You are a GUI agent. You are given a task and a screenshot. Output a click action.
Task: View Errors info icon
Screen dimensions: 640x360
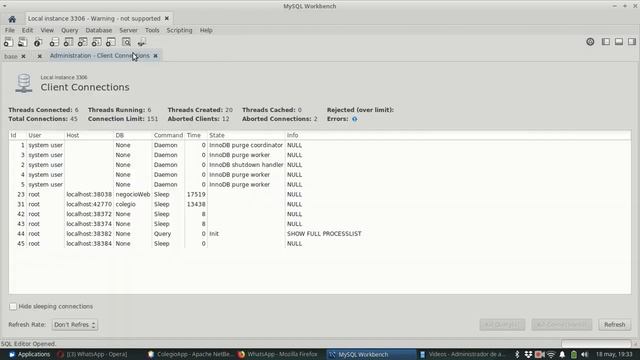(354, 119)
